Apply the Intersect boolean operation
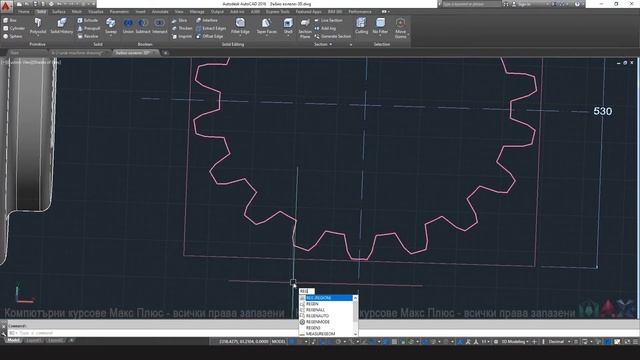 (x=160, y=26)
